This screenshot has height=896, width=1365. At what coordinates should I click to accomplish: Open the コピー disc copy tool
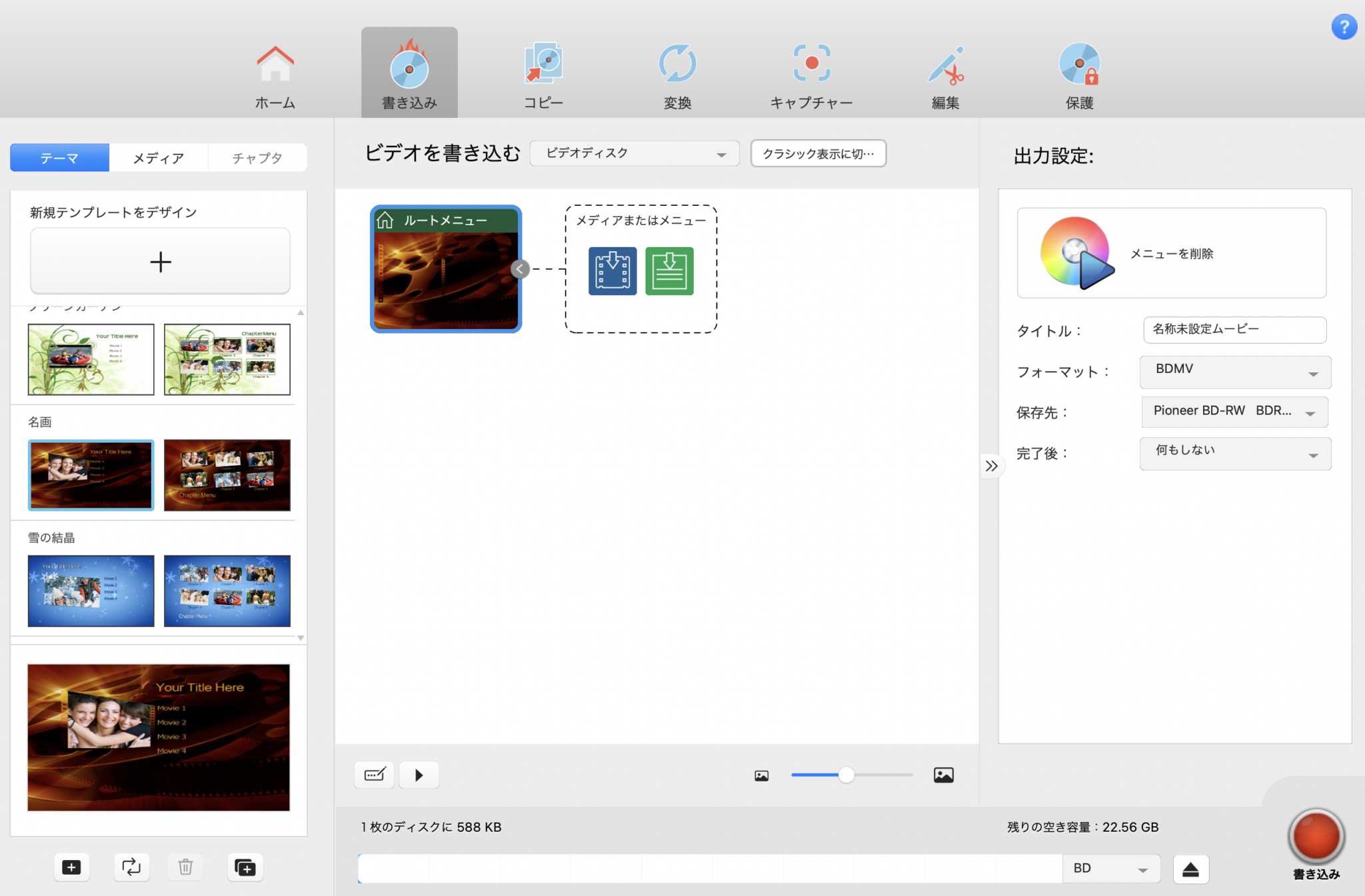[x=543, y=73]
